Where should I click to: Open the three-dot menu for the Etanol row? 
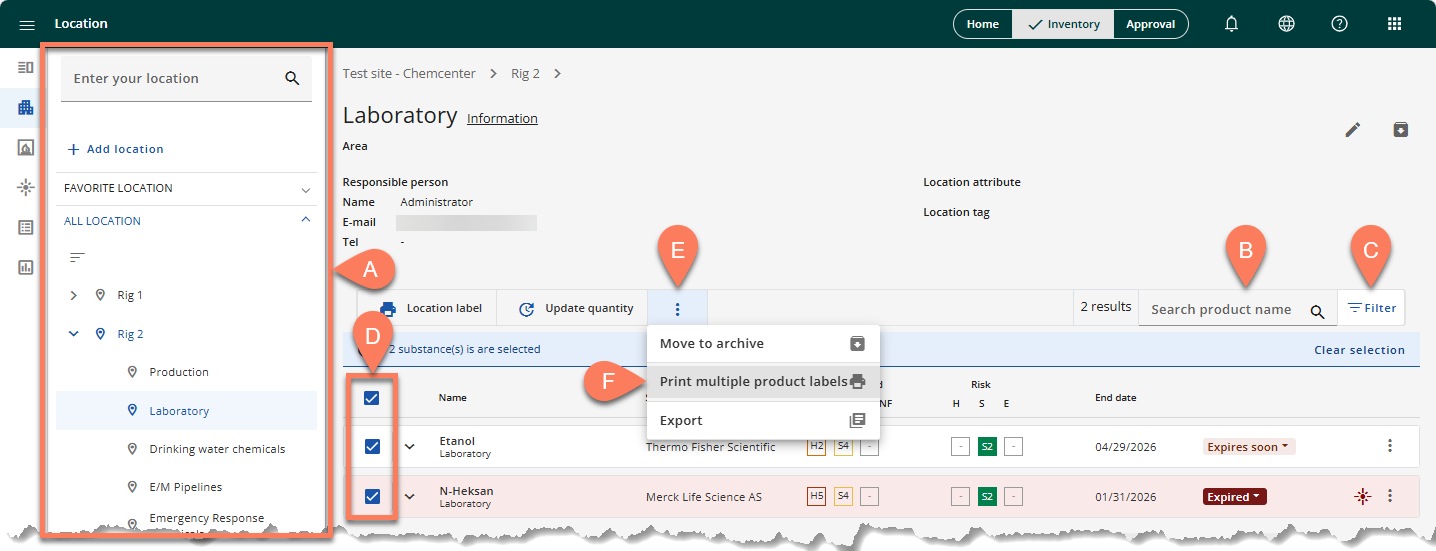[x=1389, y=446]
